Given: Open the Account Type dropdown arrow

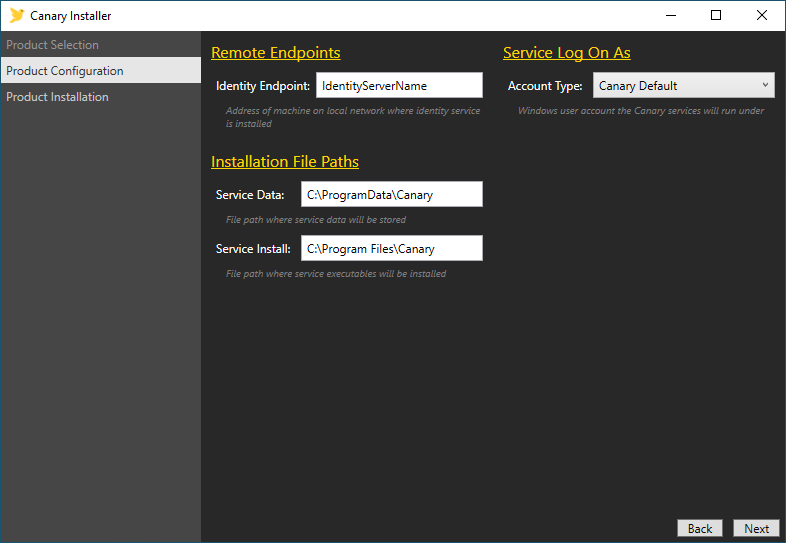Looking at the screenshot, I should 765,85.
